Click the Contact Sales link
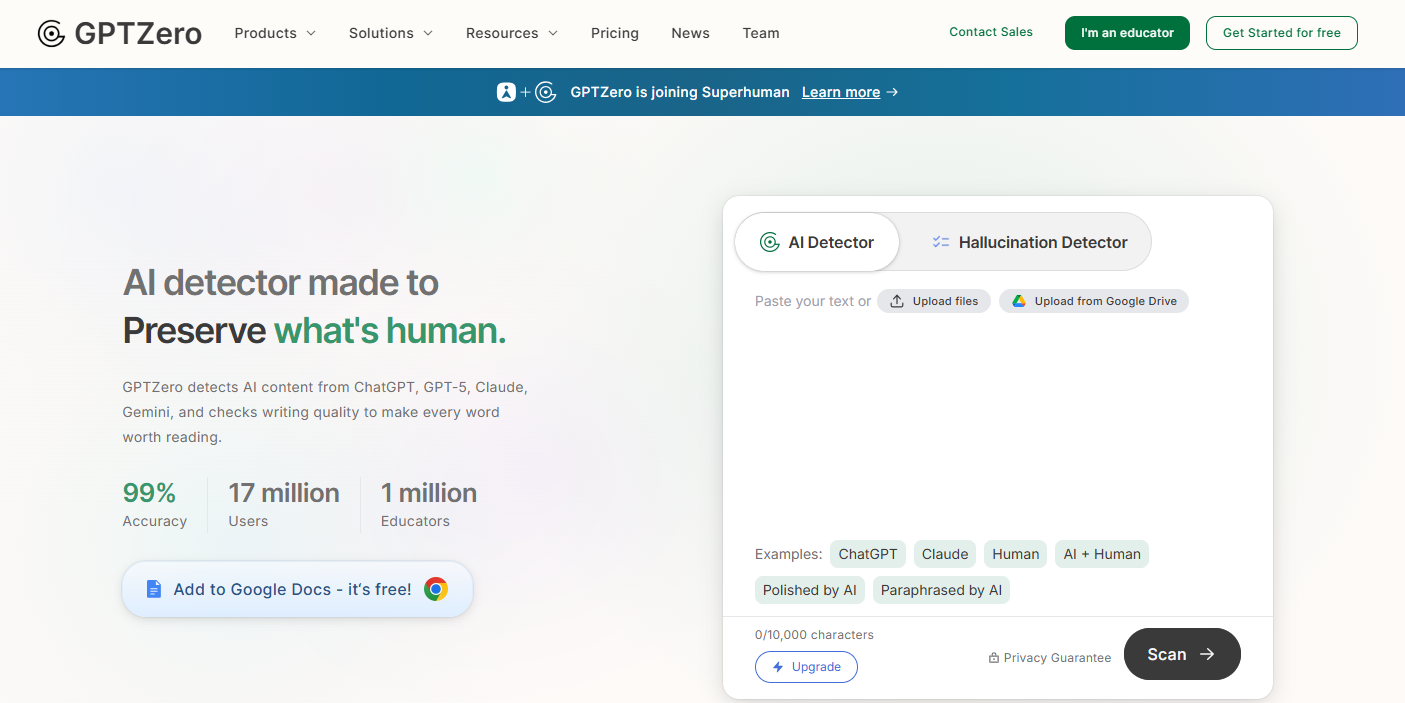 [x=991, y=32]
